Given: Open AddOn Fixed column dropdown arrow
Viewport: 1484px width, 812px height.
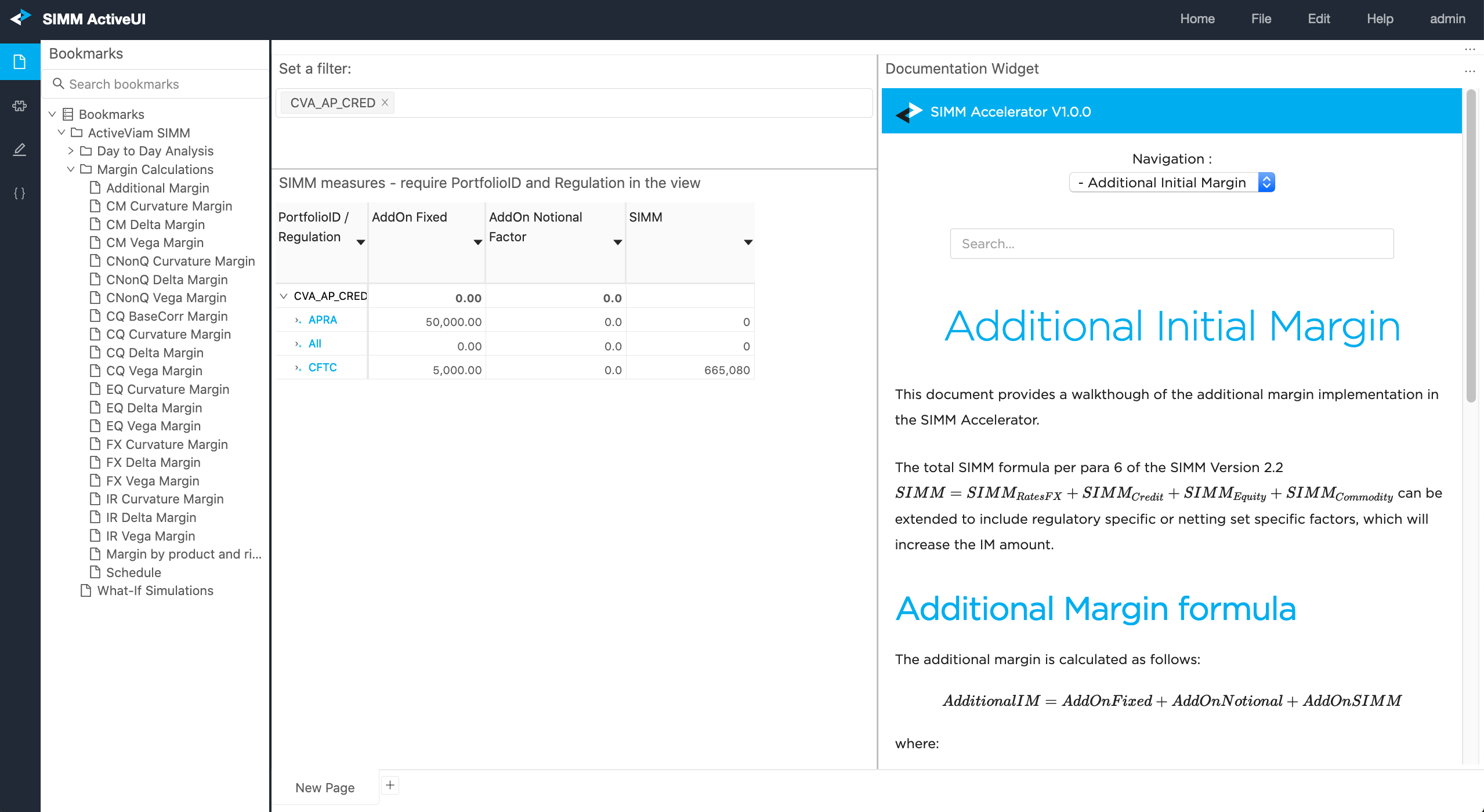Looking at the screenshot, I should [x=477, y=242].
